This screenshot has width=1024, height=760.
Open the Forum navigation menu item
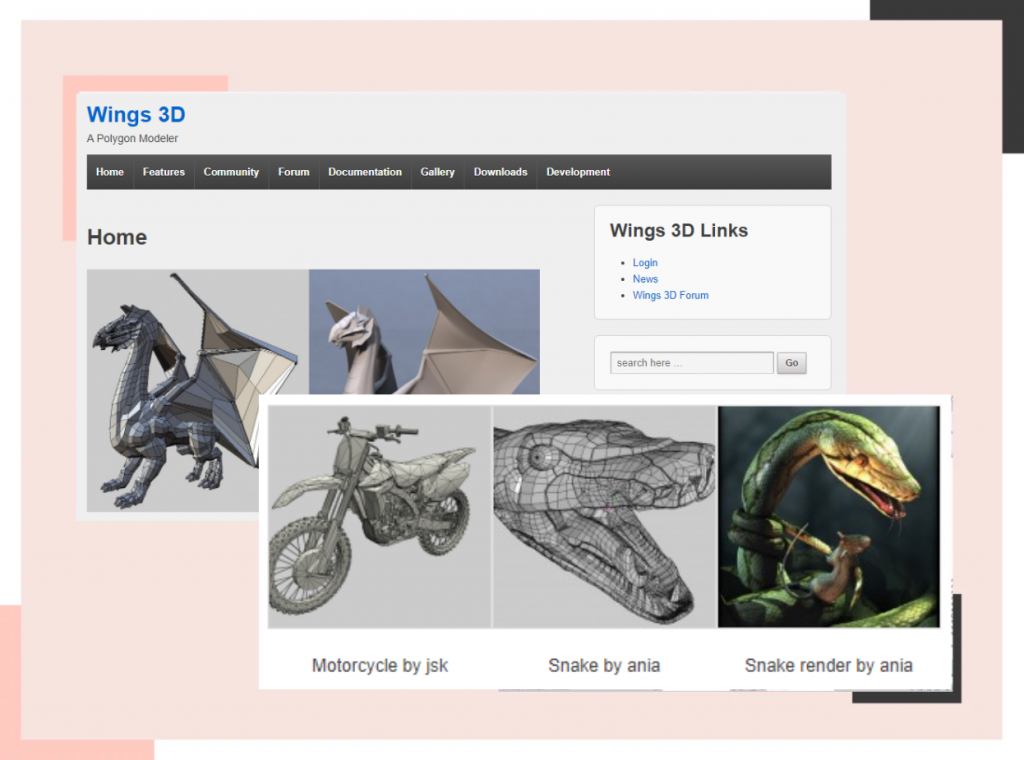click(x=292, y=172)
